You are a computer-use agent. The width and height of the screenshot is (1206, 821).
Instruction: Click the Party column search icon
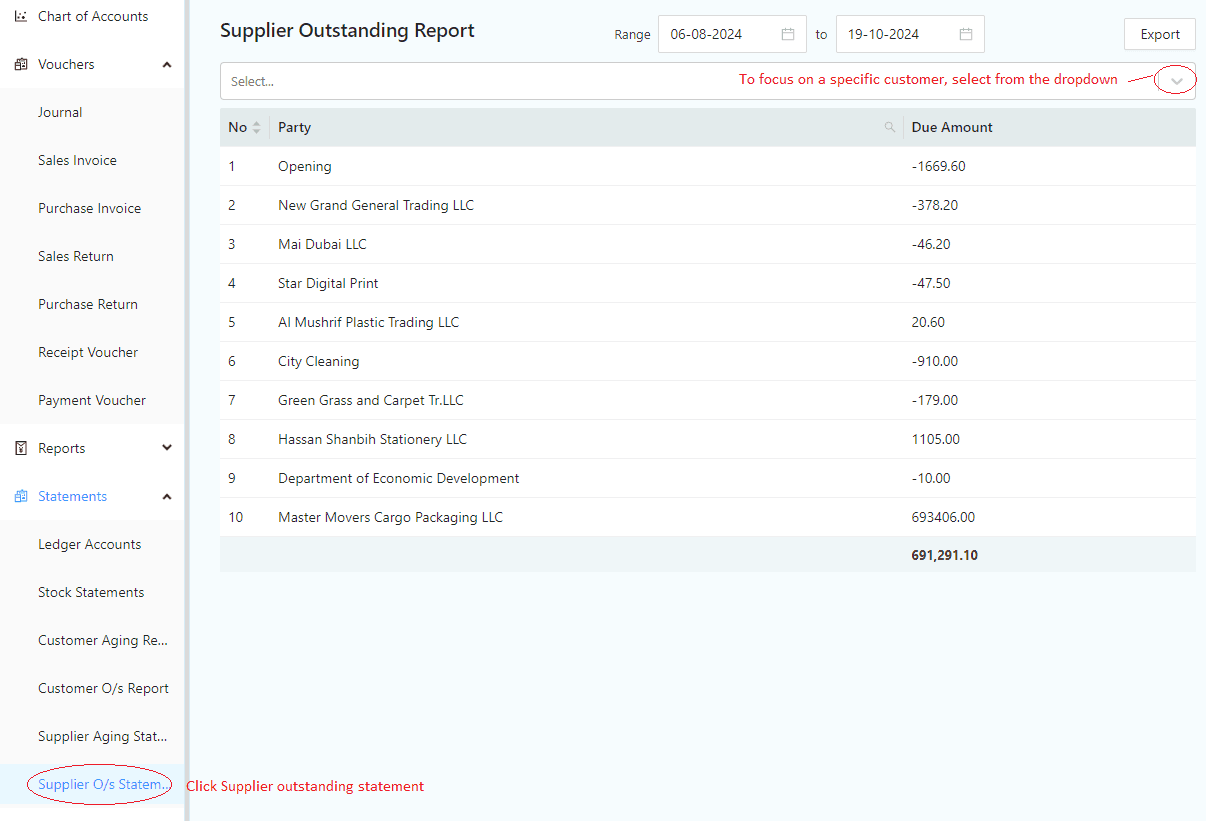click(890, 127)
